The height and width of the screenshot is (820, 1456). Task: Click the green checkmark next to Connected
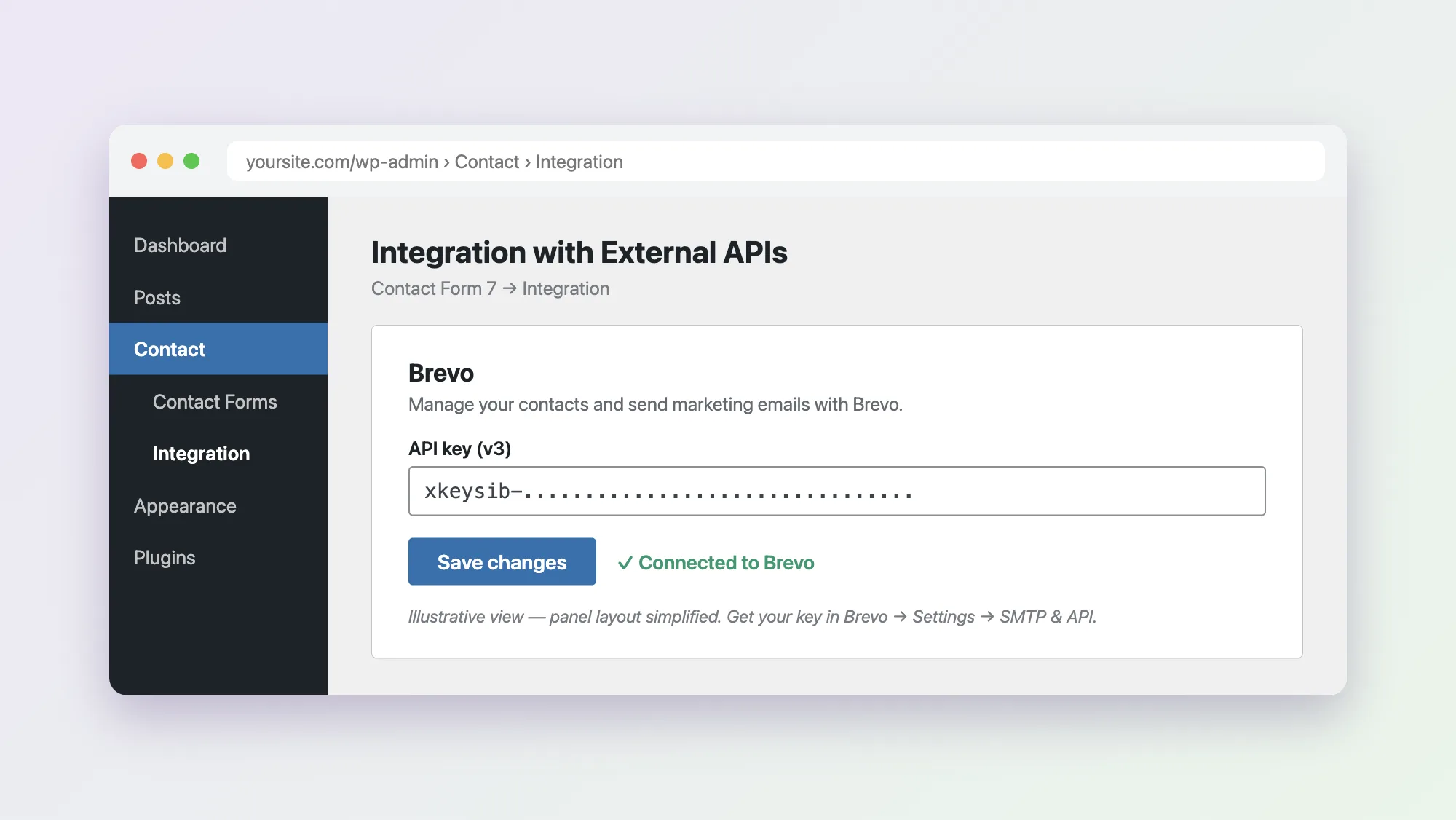pos(625,563)
